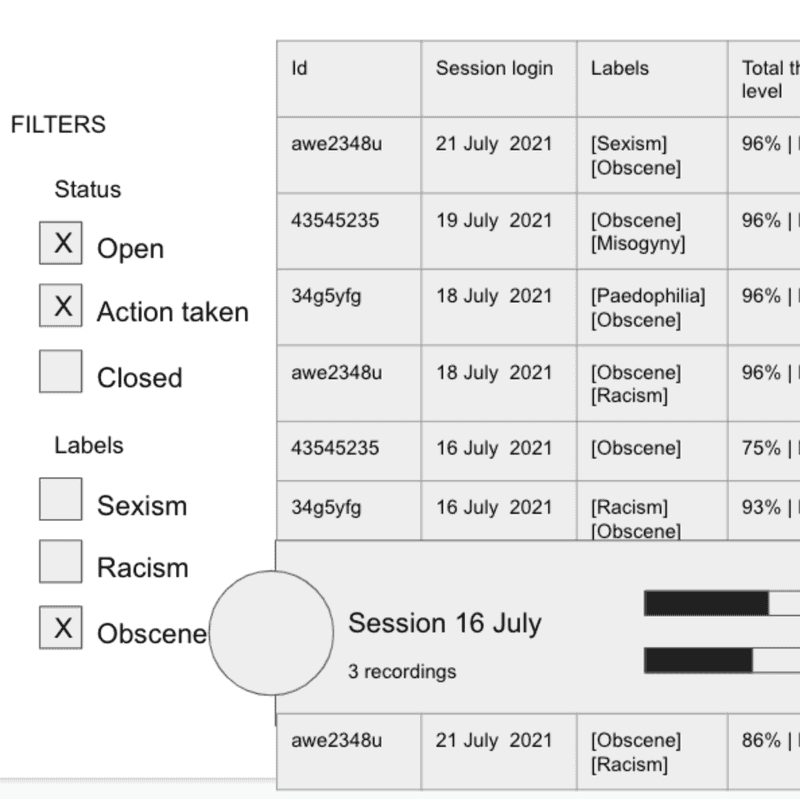Select bottom awe2348u row with 86%
Viewport: 800px width, 800px height.
tap(538, 752)
